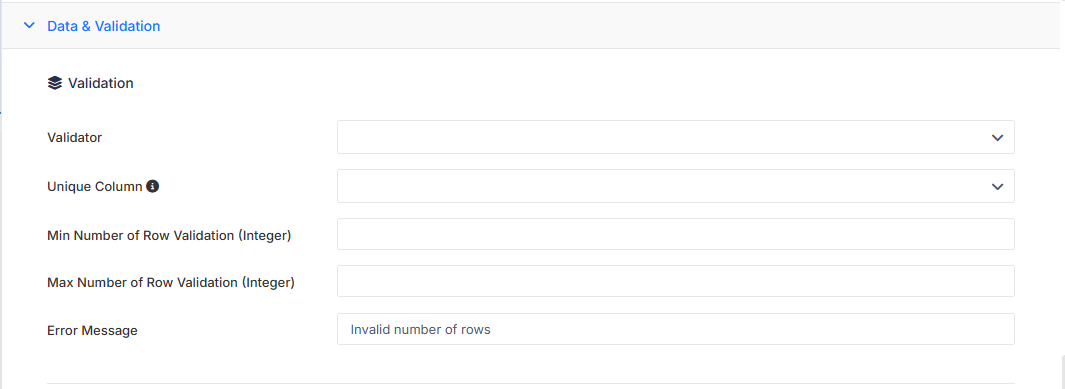The width and height of the screenshot is (1065, 389).
Task: Select the 'Invalid number of rows' placeholder text
Action: click(420, 329)
